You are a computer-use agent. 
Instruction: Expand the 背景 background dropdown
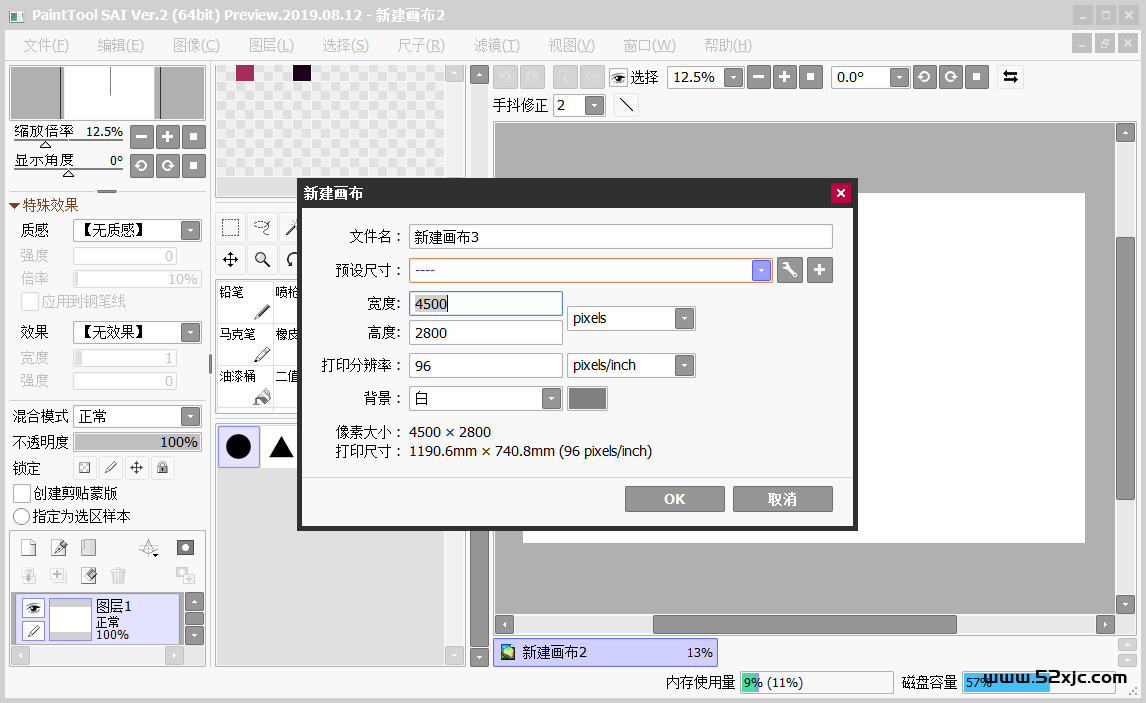click(551, 398)
